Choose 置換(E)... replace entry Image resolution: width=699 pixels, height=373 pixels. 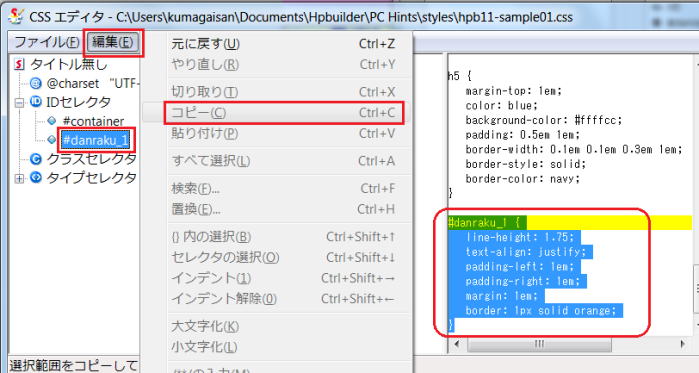(x=283, y=209)
